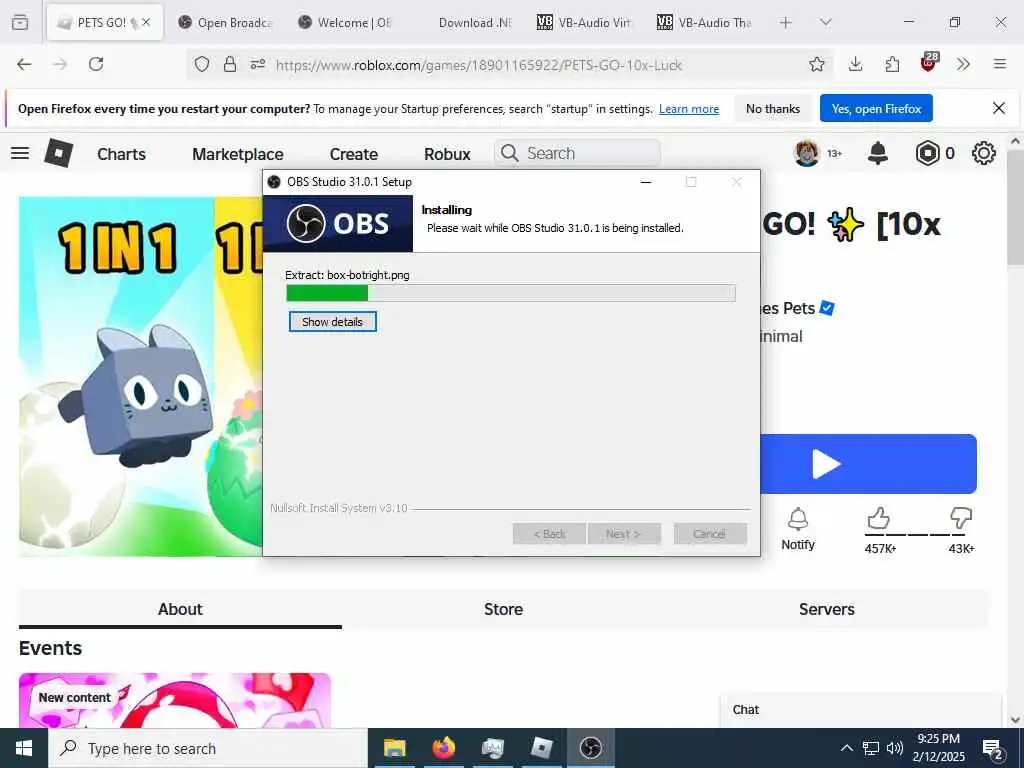Bookmark this page with star icon
The width and height of the screenshot is (1024, 768).
point(816,64)
